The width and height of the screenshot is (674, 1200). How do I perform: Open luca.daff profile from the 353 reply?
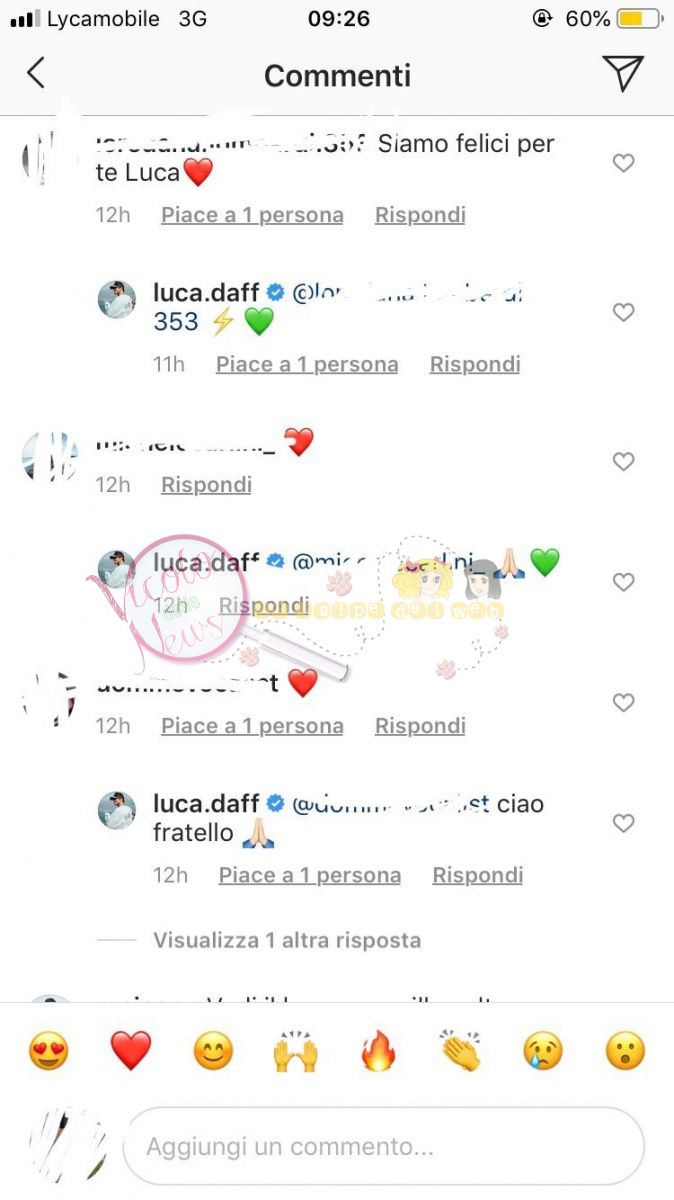coord(206,293)
